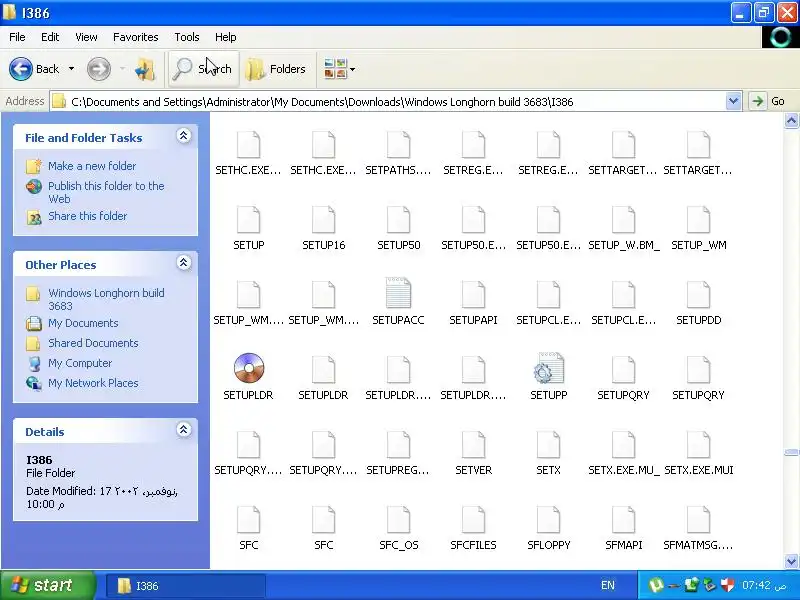
Task: Select the SFC_OS file
Action: [398, 526]
